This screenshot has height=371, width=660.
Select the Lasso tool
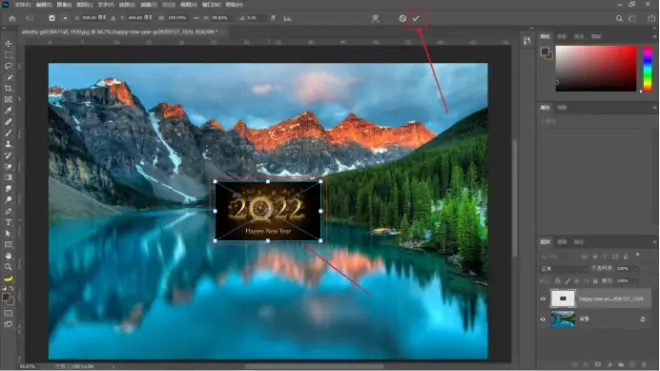click(8, 66)
